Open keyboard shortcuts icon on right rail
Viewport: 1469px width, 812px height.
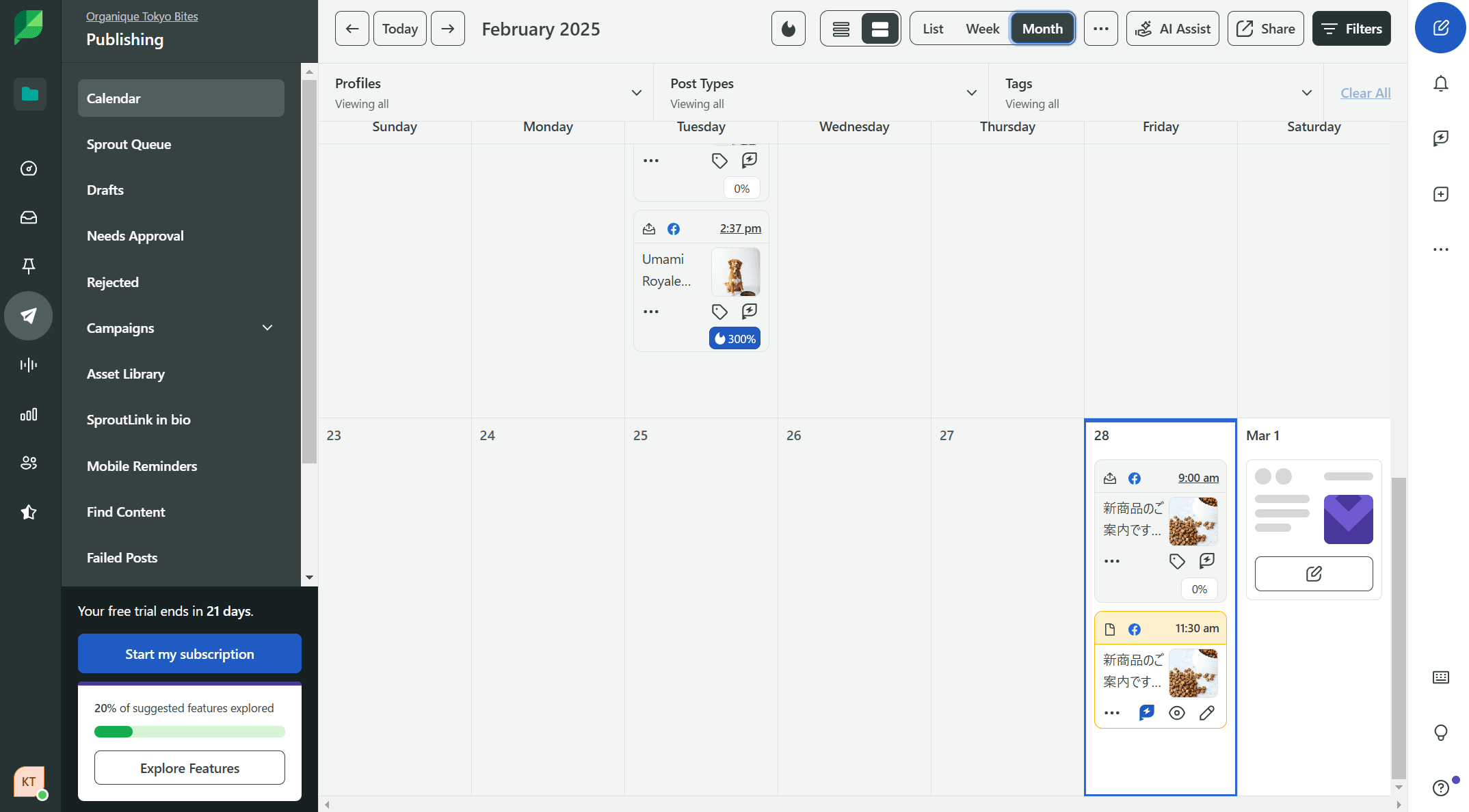1440,677
